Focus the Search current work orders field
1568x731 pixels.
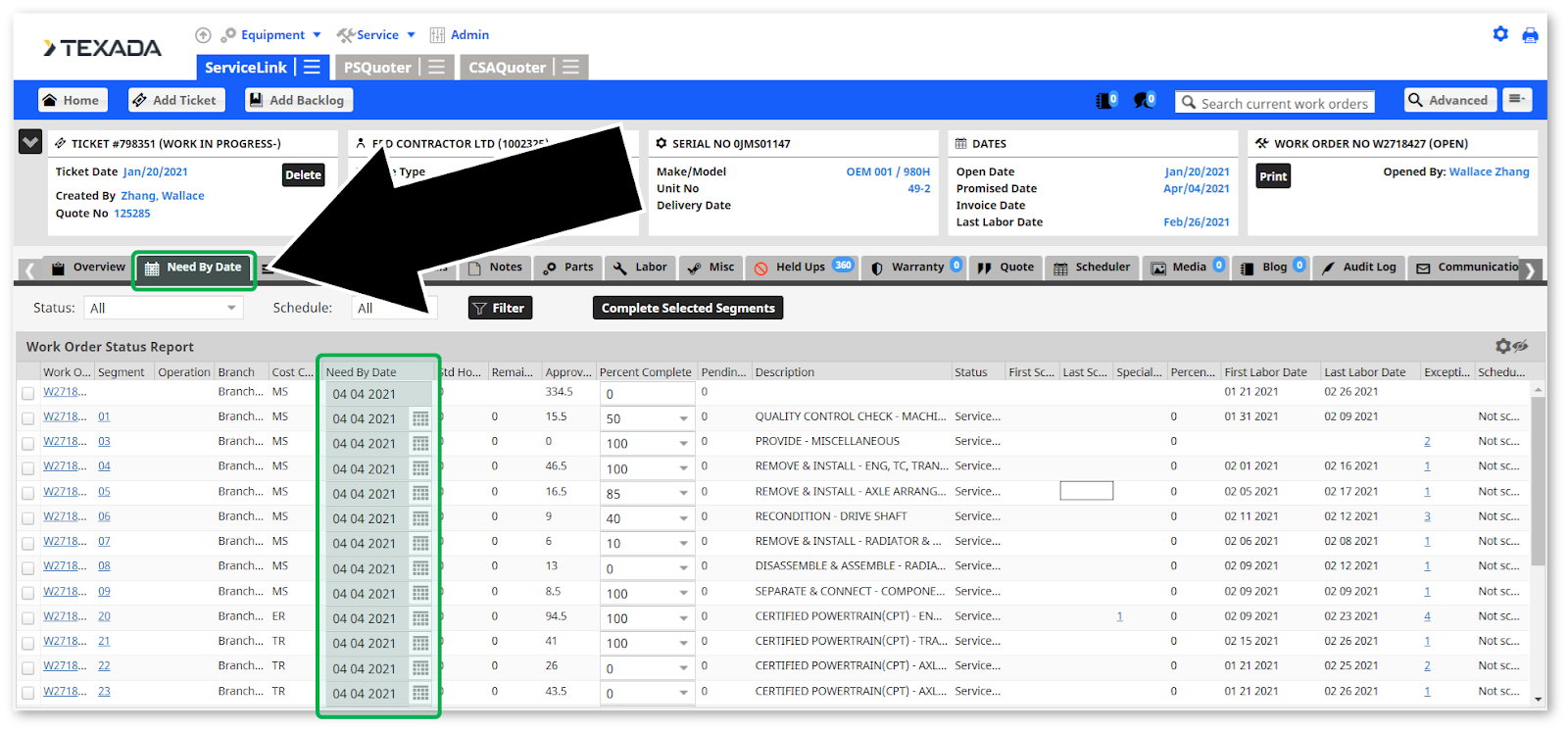[x=1275, y=102]
